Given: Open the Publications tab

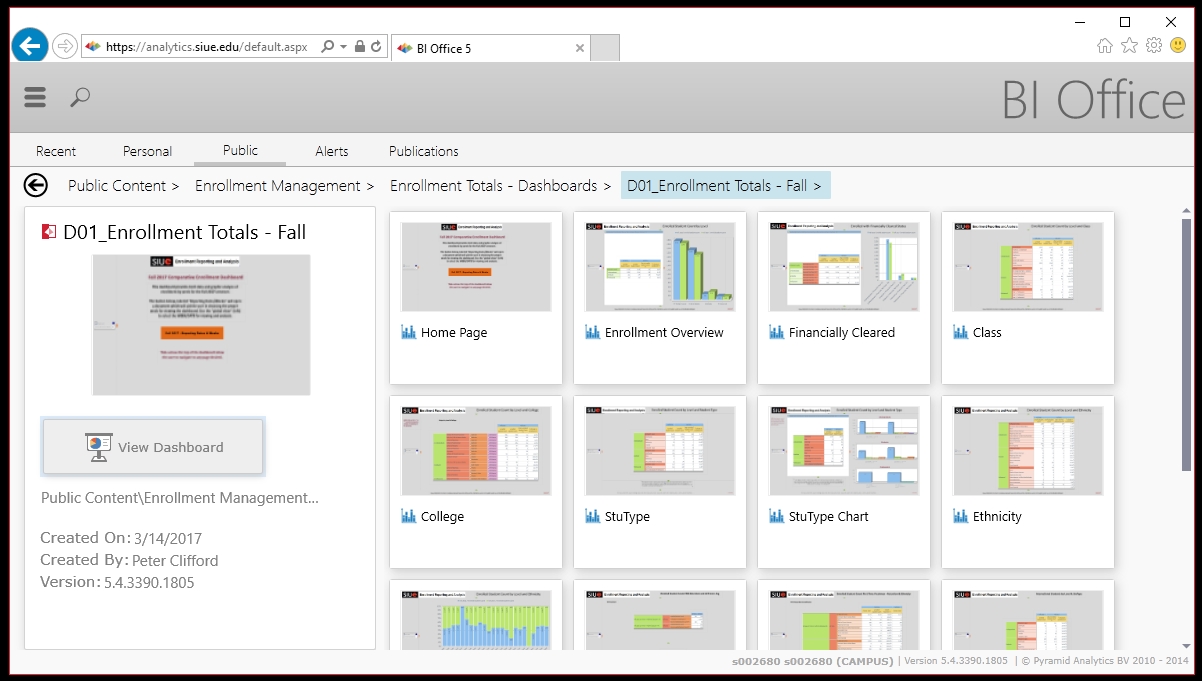Looking at the screenshot, I should pyautogui.click(x=424, y=151).
